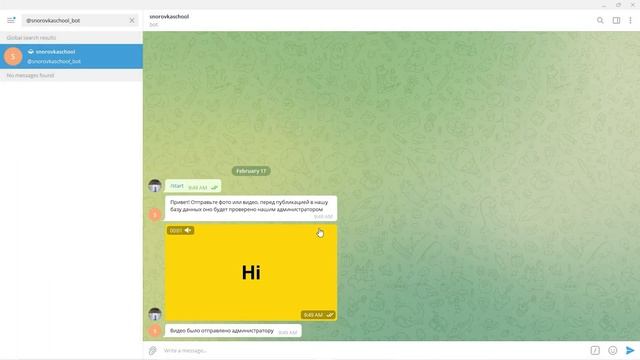This screenshot has height=360, width=640.
Task: Open the main hamburger menu
Action: (11, 20)
